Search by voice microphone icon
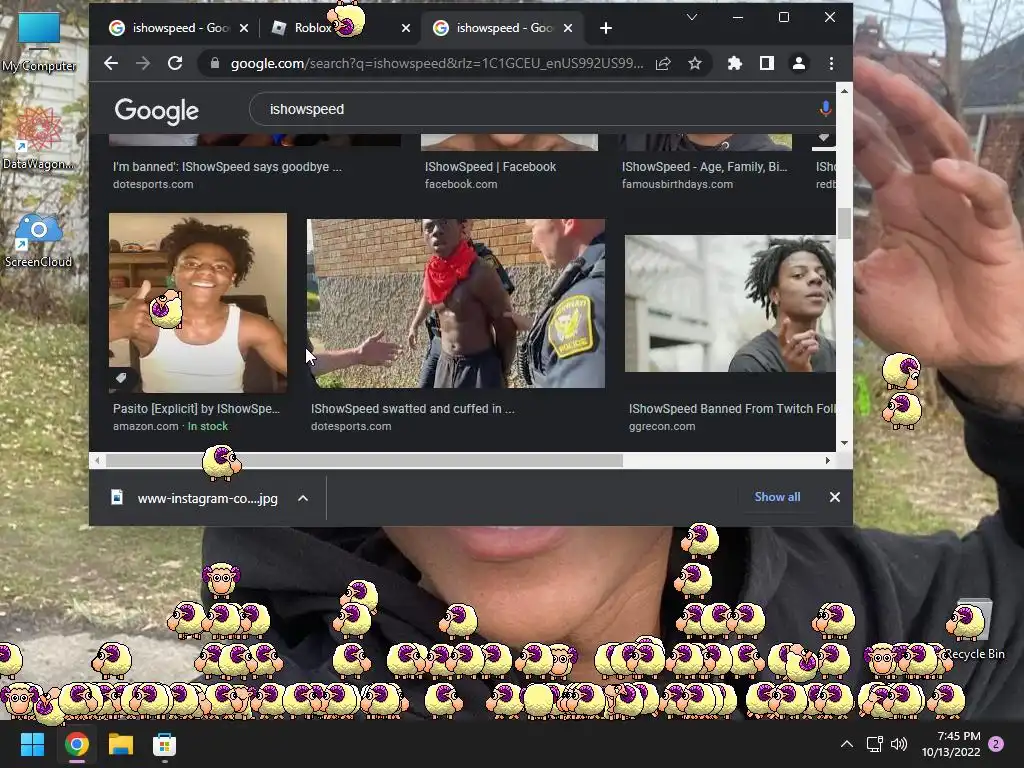Image resolution: width=1024 pixels, height=768 pixels. tap(825, 109)
